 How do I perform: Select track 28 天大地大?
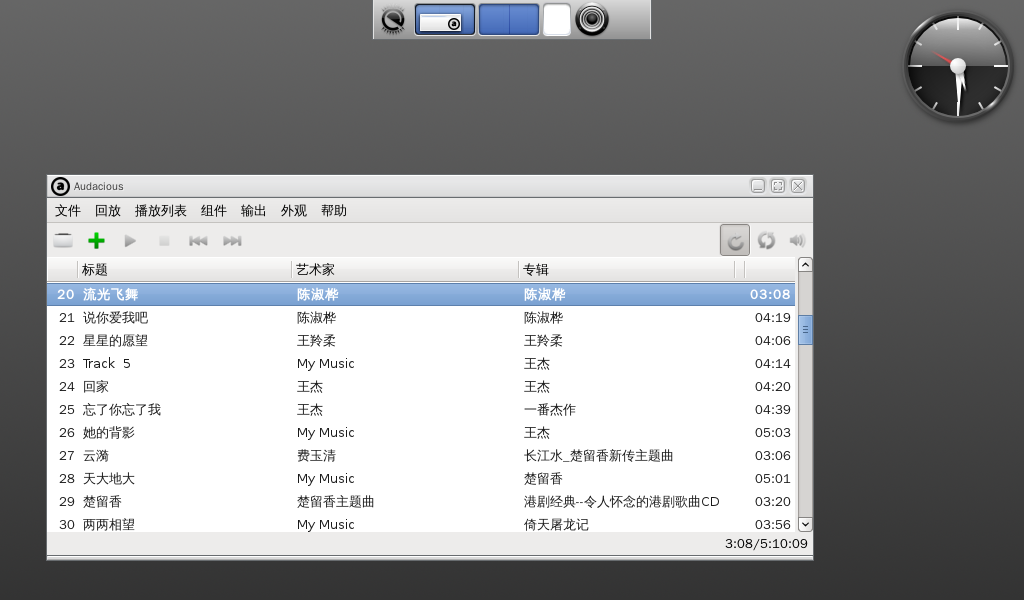[421, 479]
